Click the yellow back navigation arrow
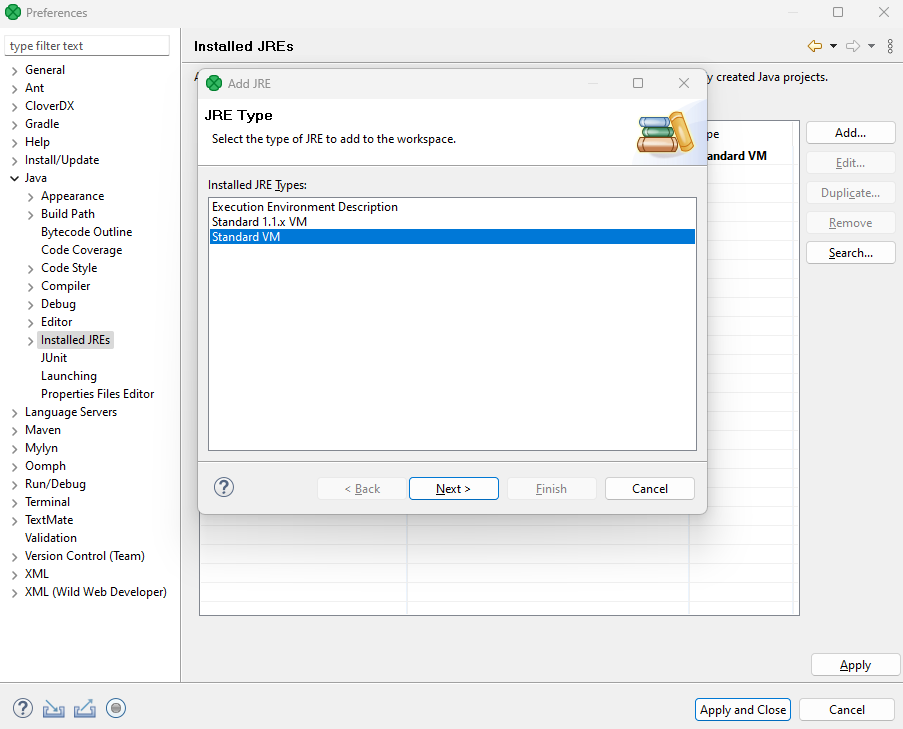The height and width of the screenshot is (729, 903). [x=814, y=46]
